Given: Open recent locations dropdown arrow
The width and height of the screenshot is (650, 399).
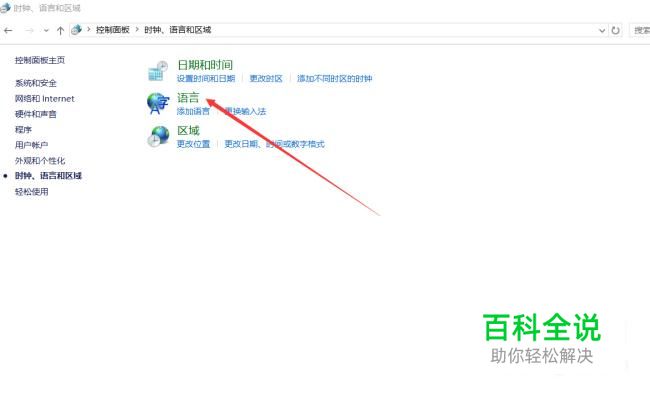Looking at the screenshot, I should [46, 31].
